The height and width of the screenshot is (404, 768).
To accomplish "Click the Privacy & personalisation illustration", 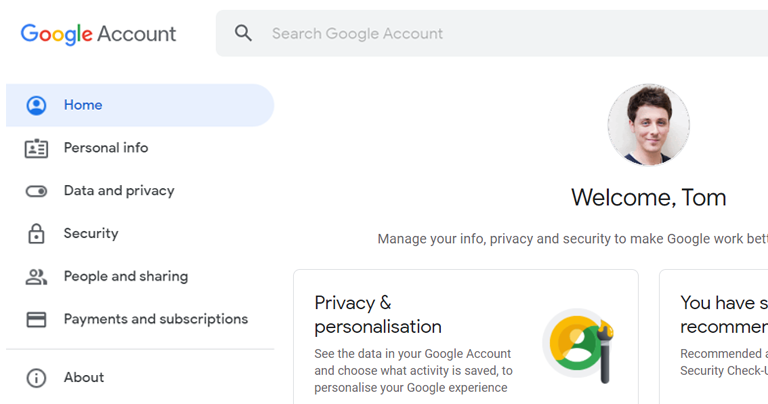I will [x=578, y=346].
